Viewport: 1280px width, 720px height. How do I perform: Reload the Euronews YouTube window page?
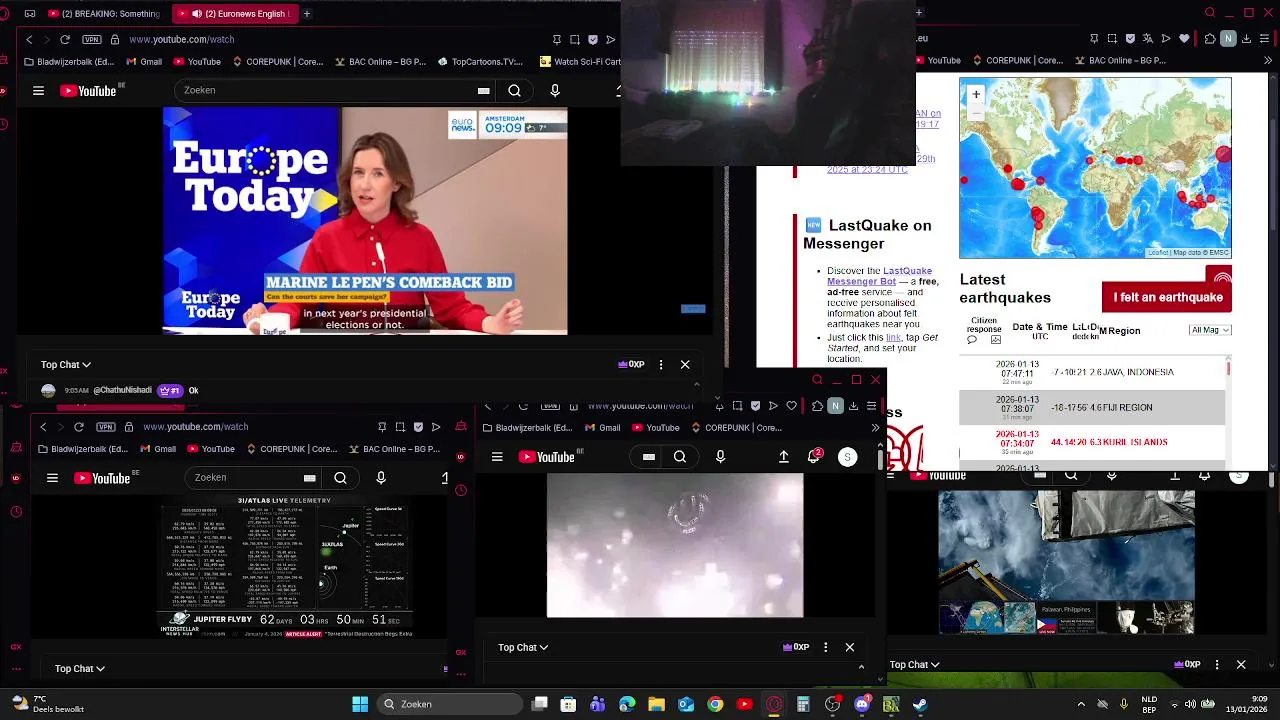(65, 39)
